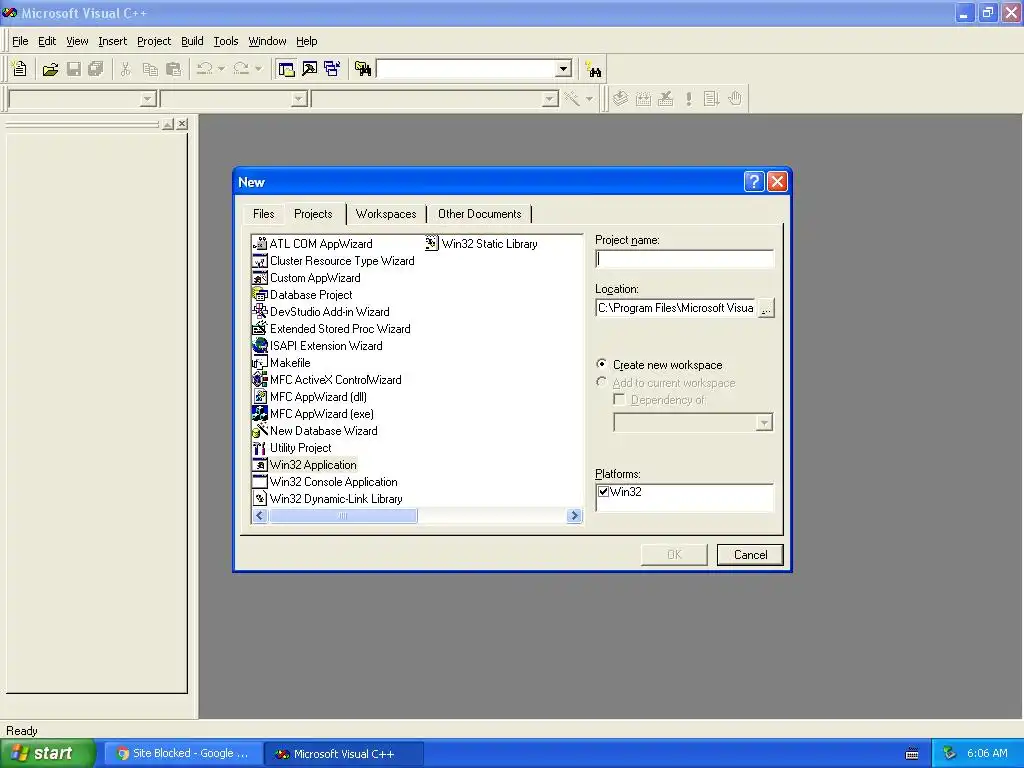Select MFC AppWizard (exe) project type

[x=313, y=413]
